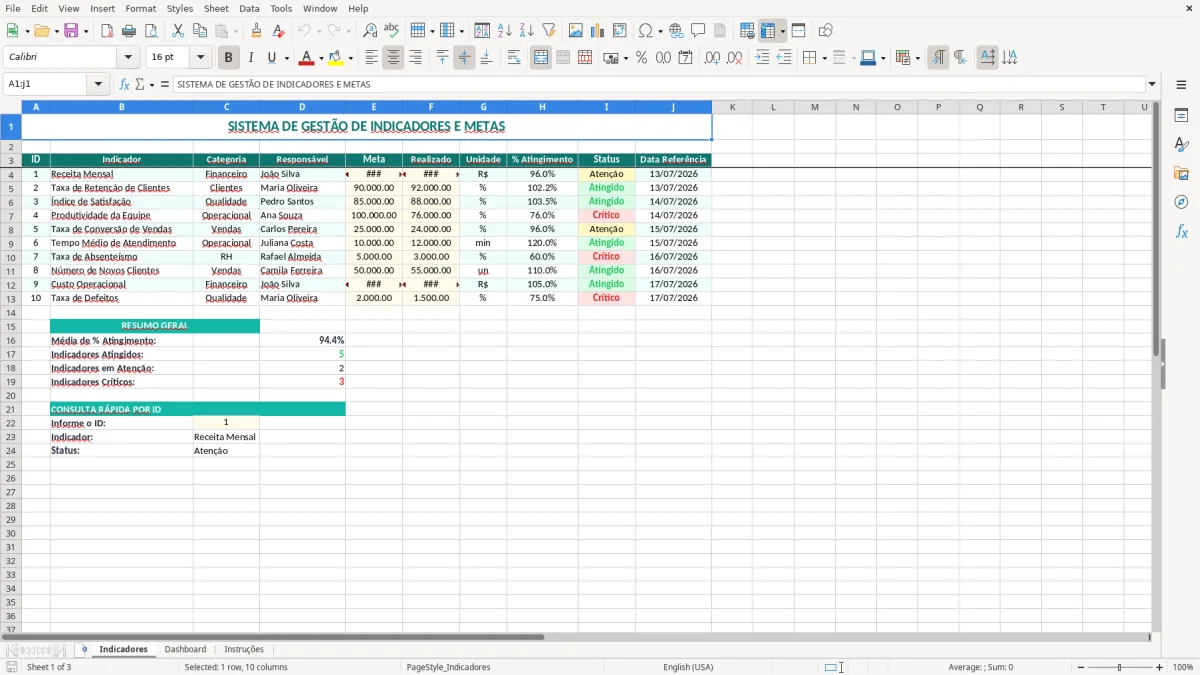This screenshot has width=1200, height=675.
Task: Open font color dropdown arrow
Action: (x=321, y=58)
